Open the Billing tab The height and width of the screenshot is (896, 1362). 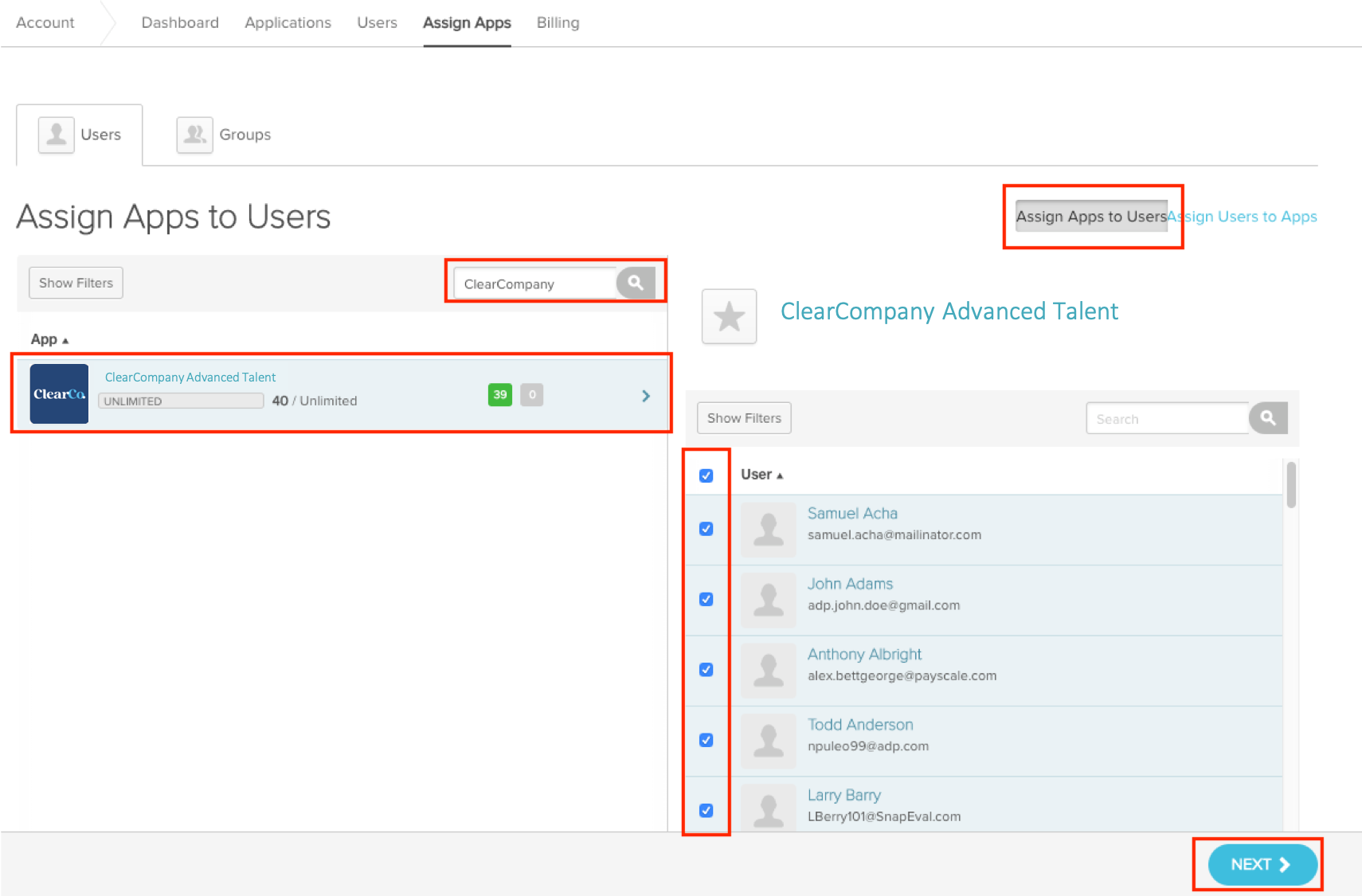[x=558, y=22]
